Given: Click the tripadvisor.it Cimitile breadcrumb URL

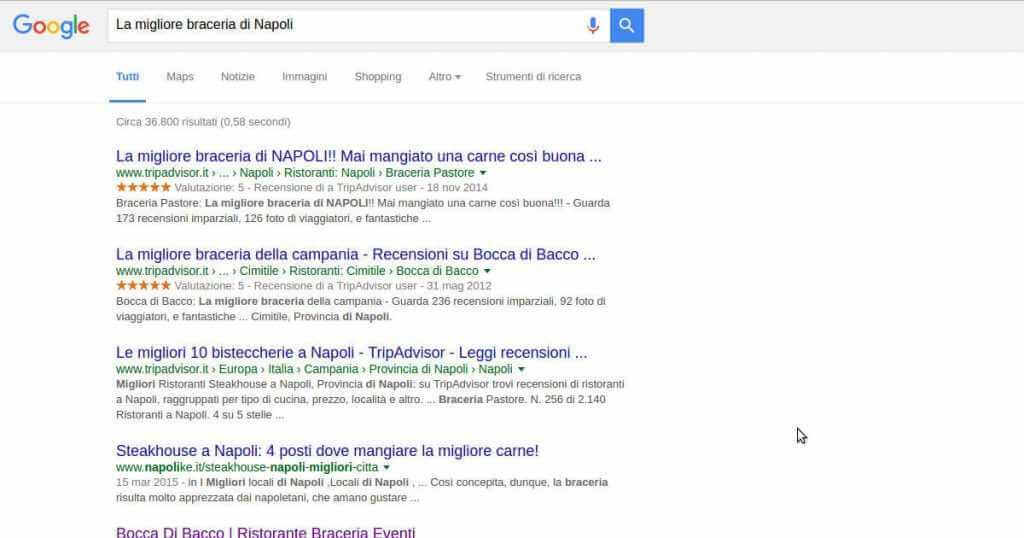Looking at the screenshot, I should point(297,271).
